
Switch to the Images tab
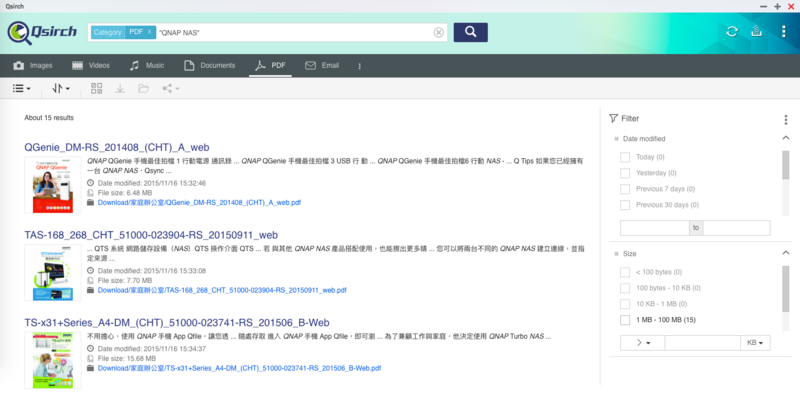33,65
